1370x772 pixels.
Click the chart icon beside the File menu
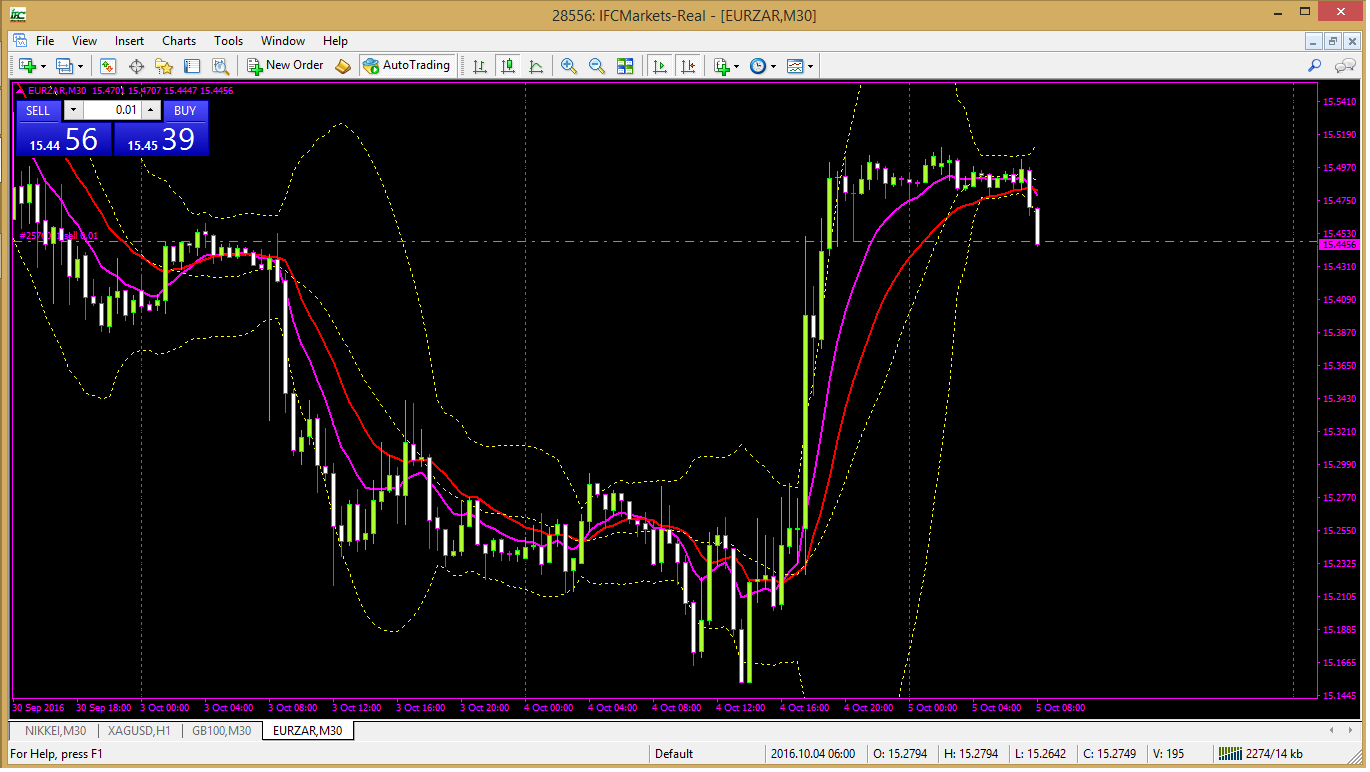click(19, 41)
